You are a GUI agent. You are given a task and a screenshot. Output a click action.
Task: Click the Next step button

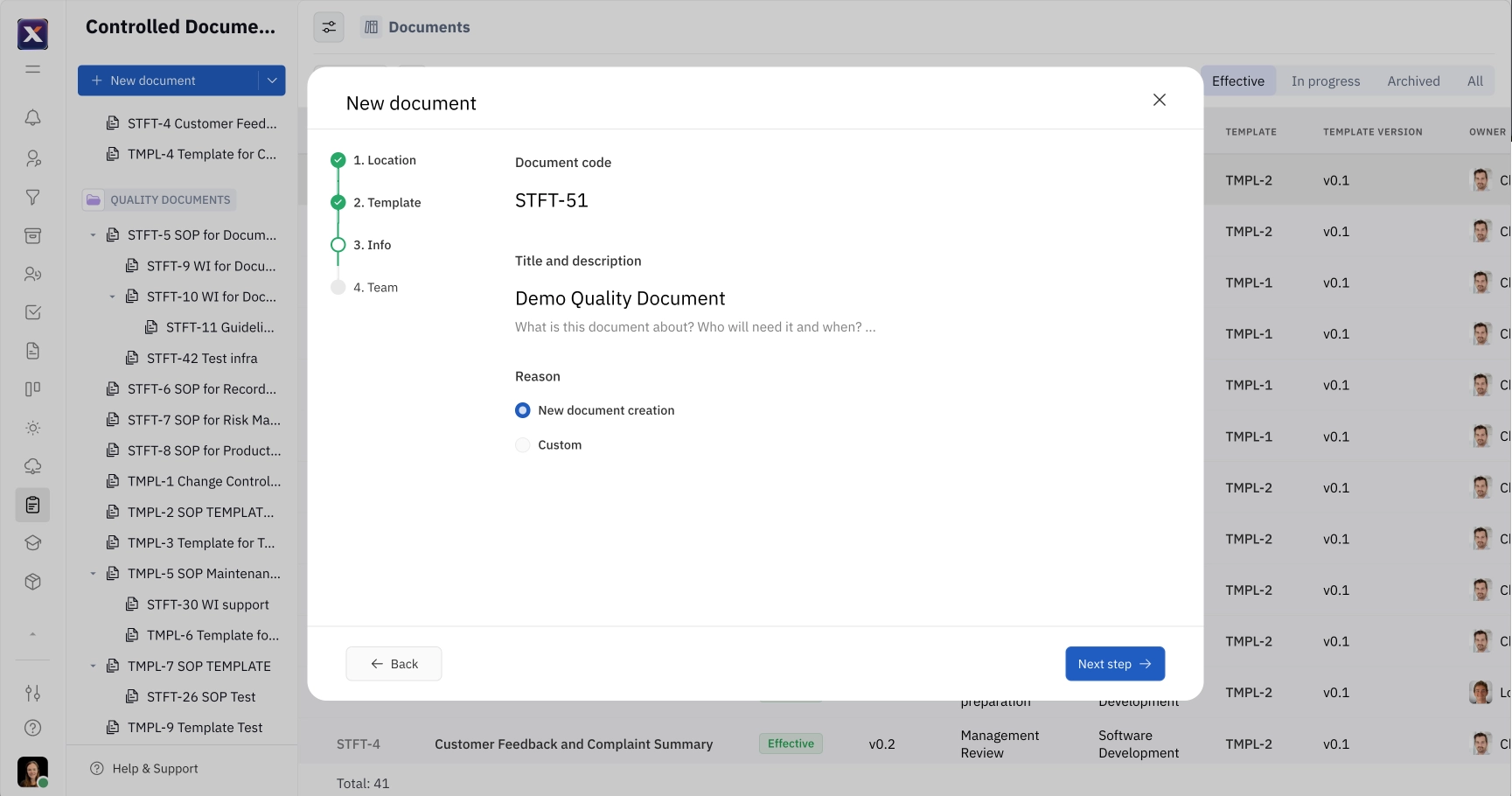1114,663
